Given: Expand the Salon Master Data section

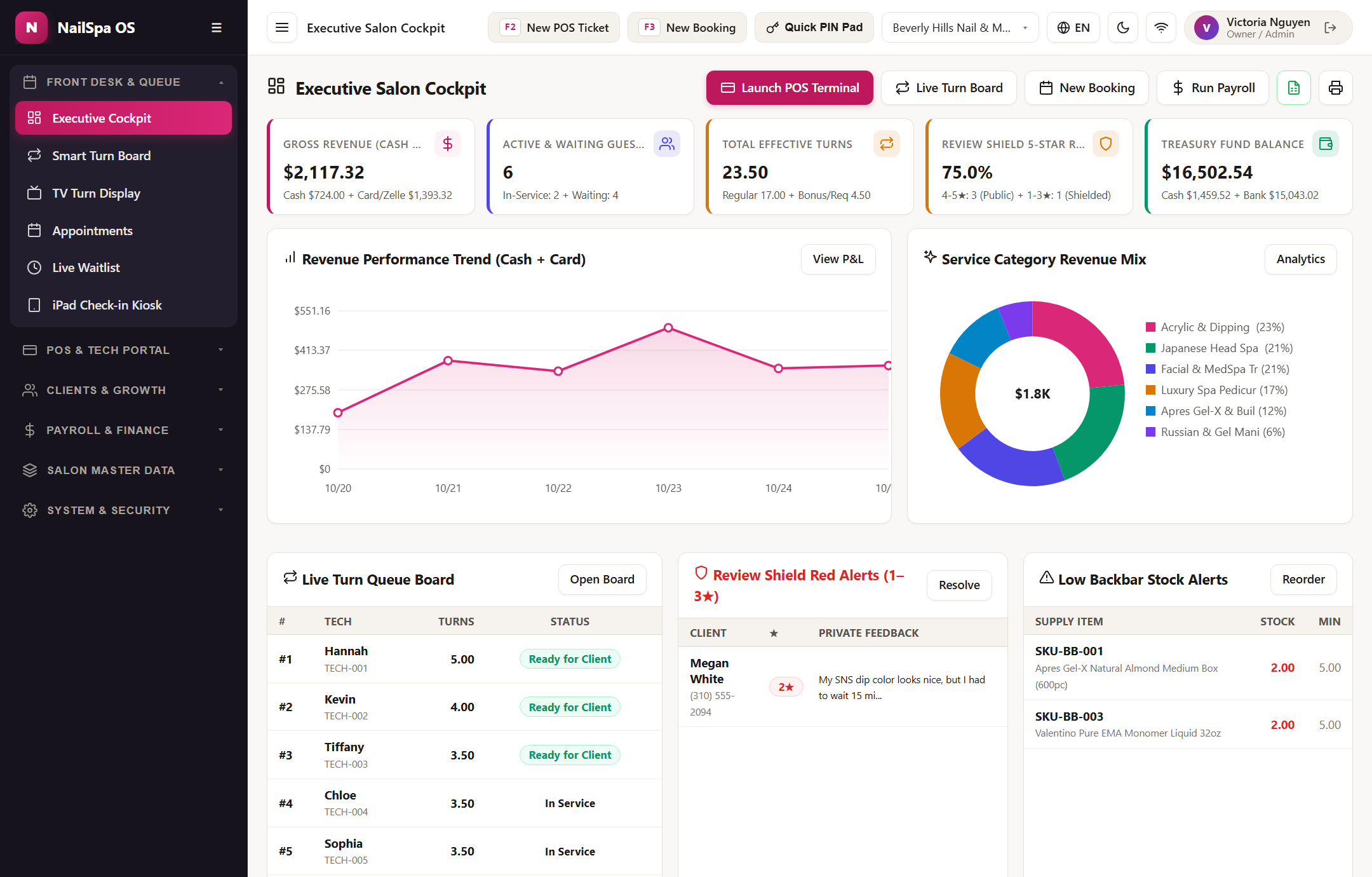Looking at the screenshot, I should click(124, 470).
